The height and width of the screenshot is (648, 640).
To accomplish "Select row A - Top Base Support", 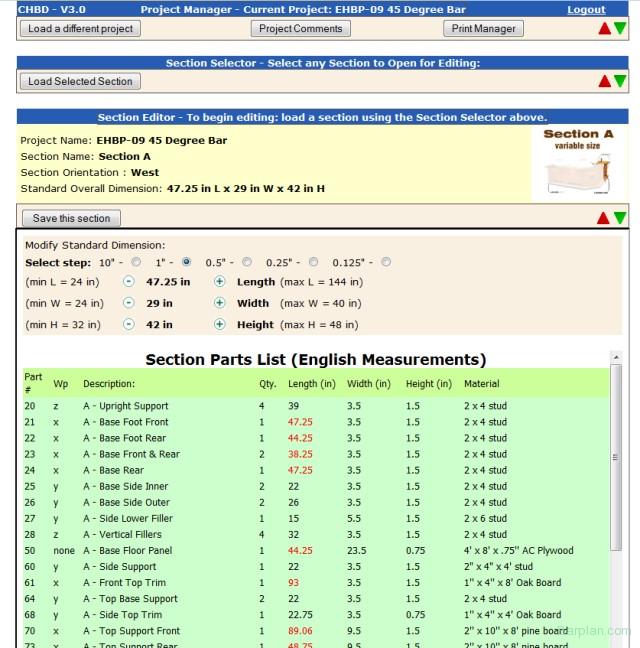I will (316, 599).
